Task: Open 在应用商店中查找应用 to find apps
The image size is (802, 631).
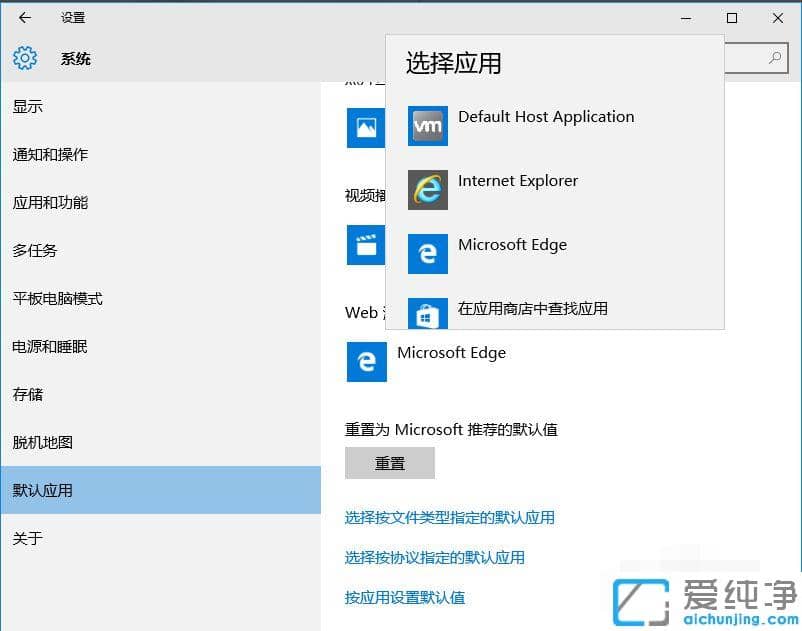Action: pyautogui.click(x=532, y=309)
